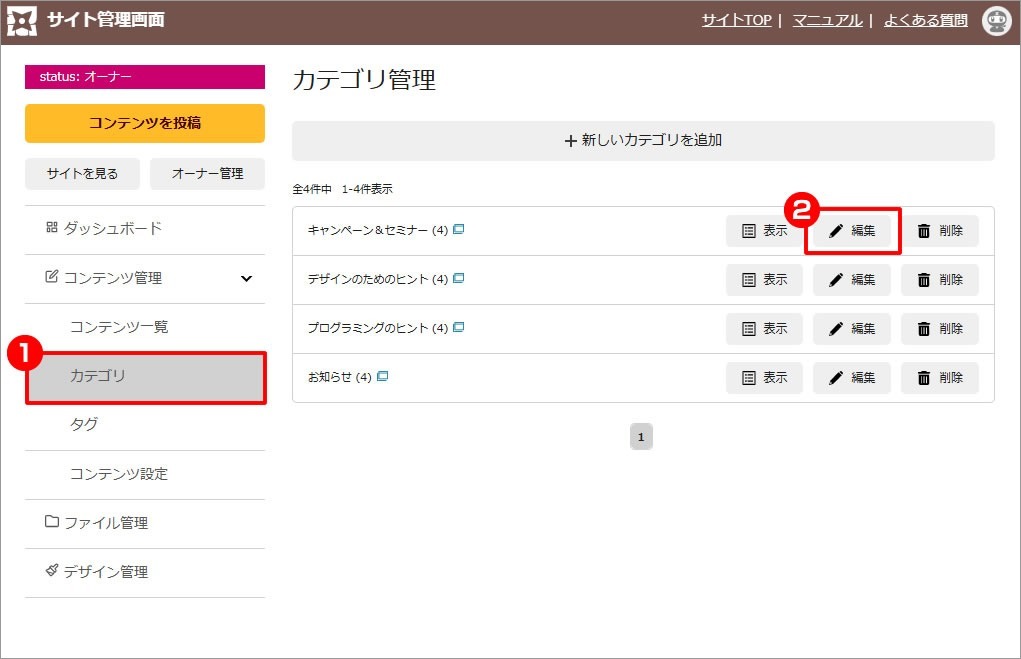
Task: Open ダッシュボード from the sidebar
Action: (112, 229)
